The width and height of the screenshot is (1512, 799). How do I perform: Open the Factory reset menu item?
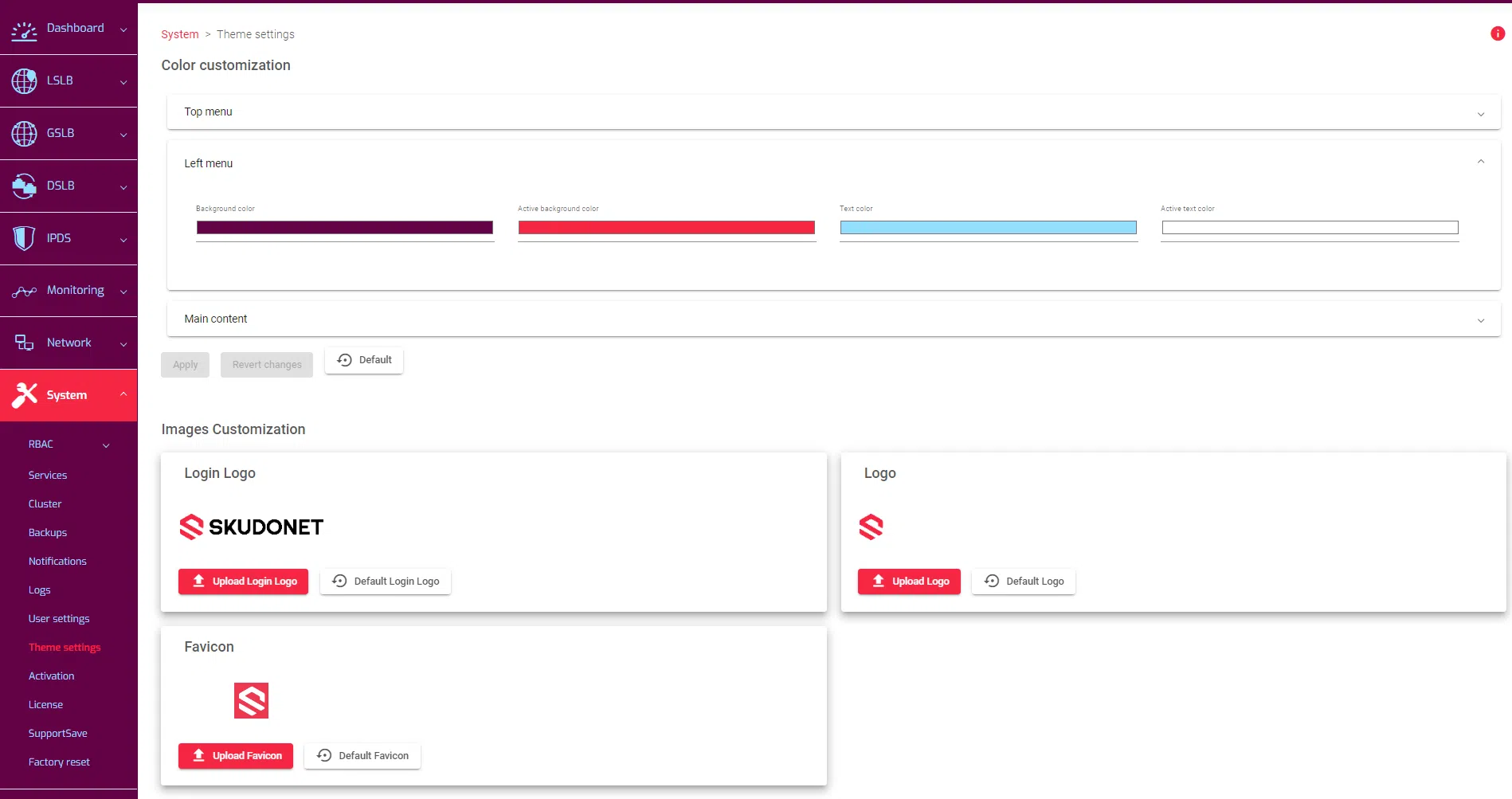click(59, 762)
